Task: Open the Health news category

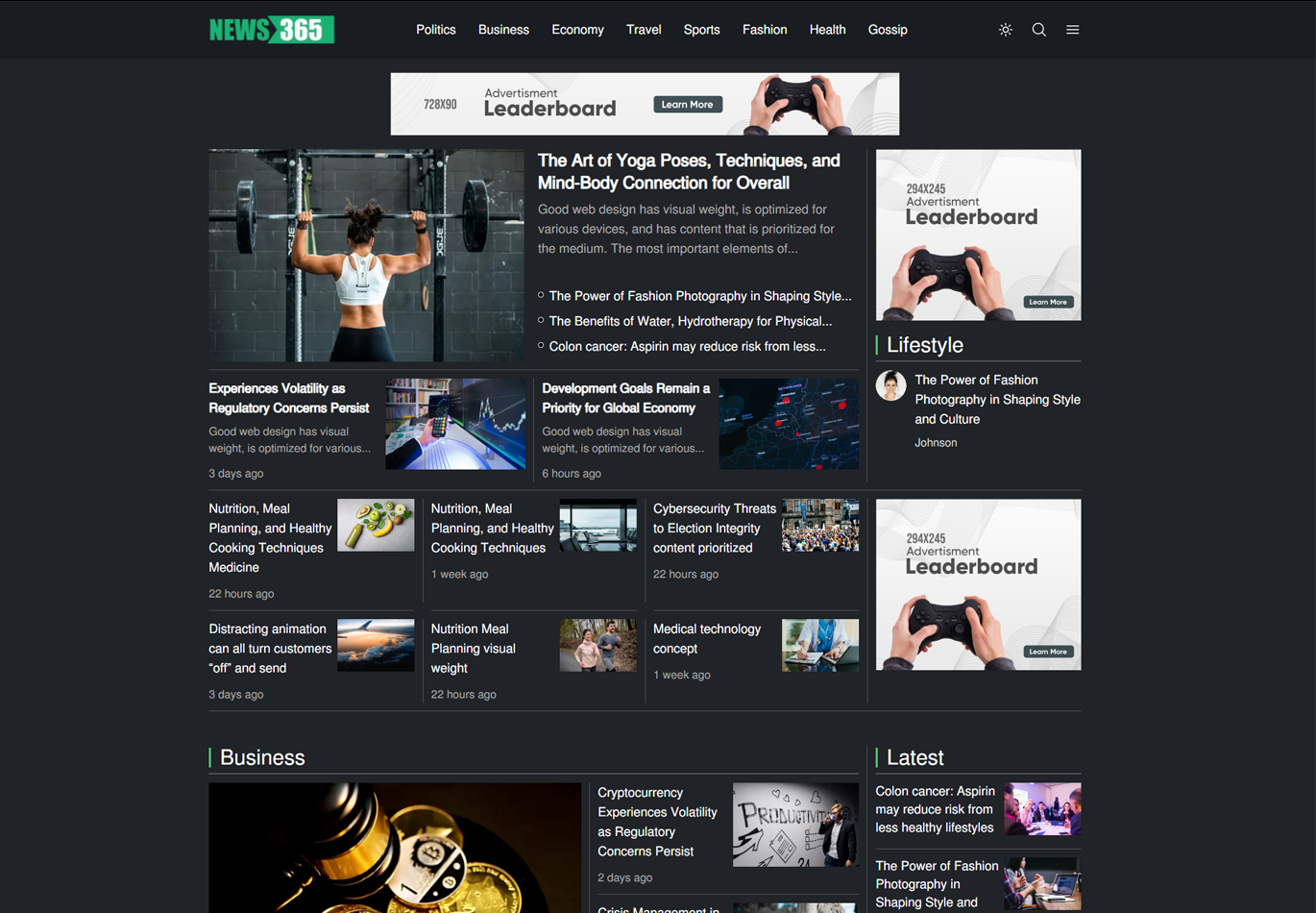Action: pyautogui.click(x=827, y=30)
